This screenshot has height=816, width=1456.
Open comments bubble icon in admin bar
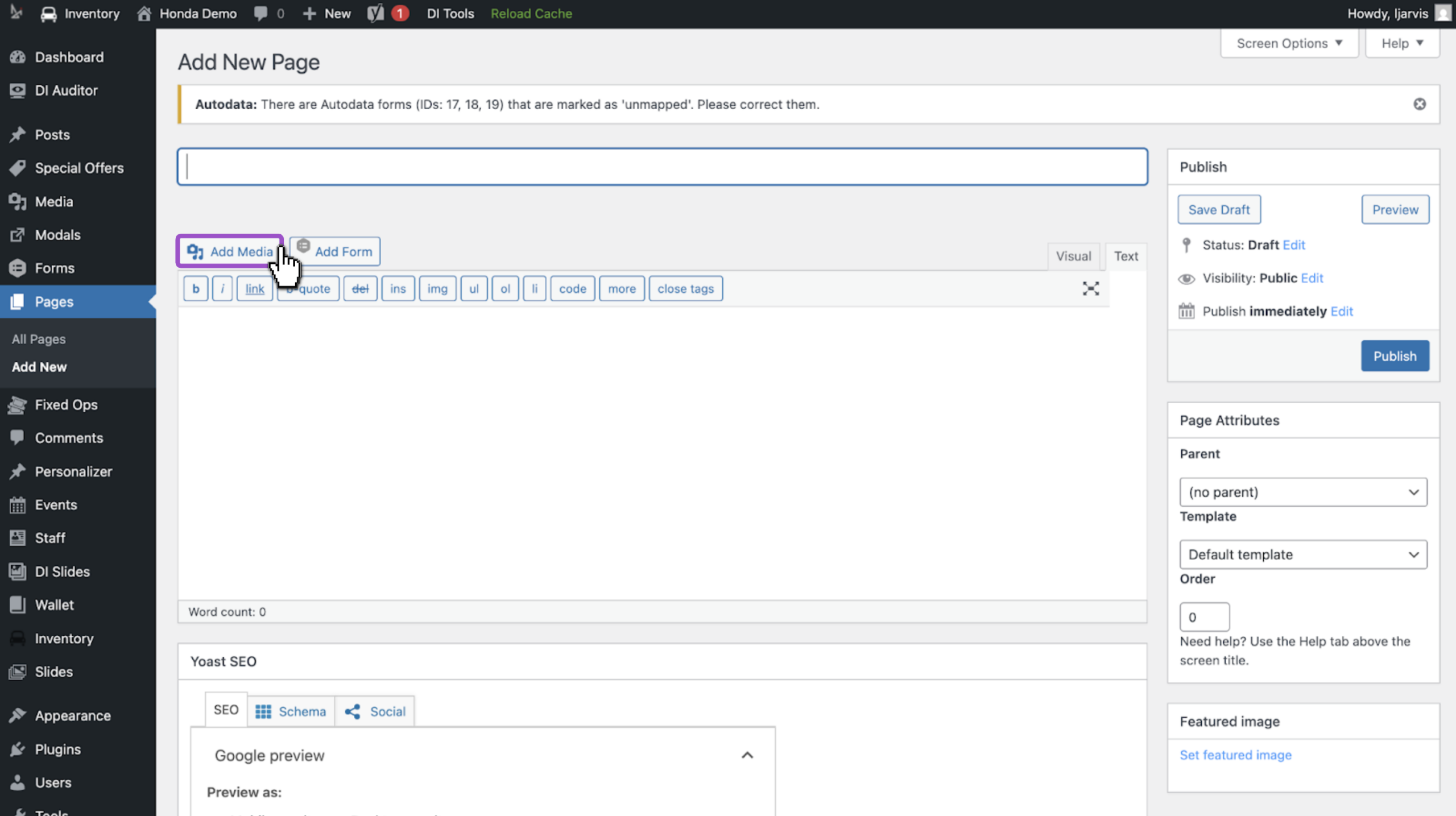tap(261, 14)
